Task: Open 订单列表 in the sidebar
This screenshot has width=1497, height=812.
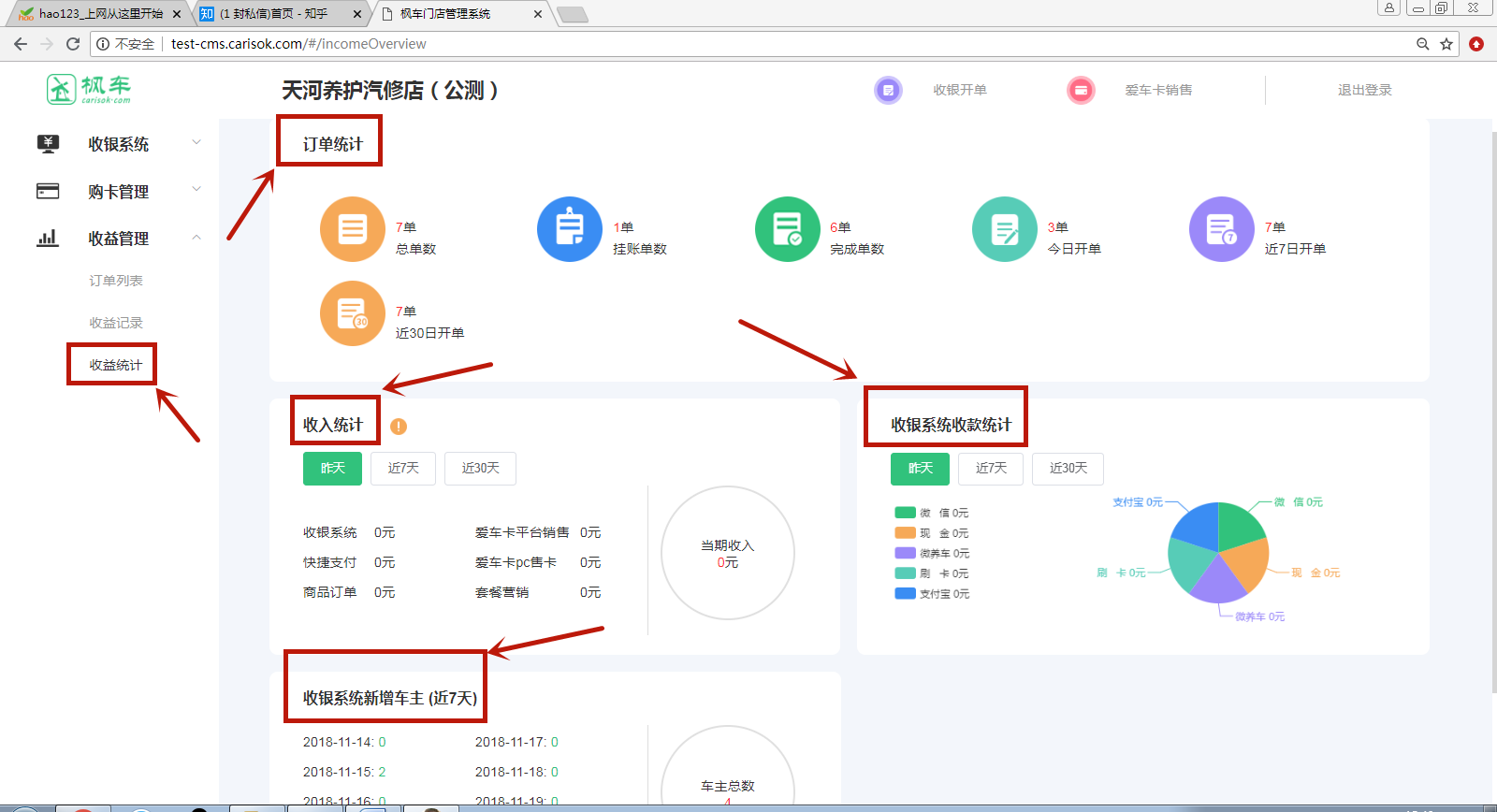Action: [x=116, y=281]
